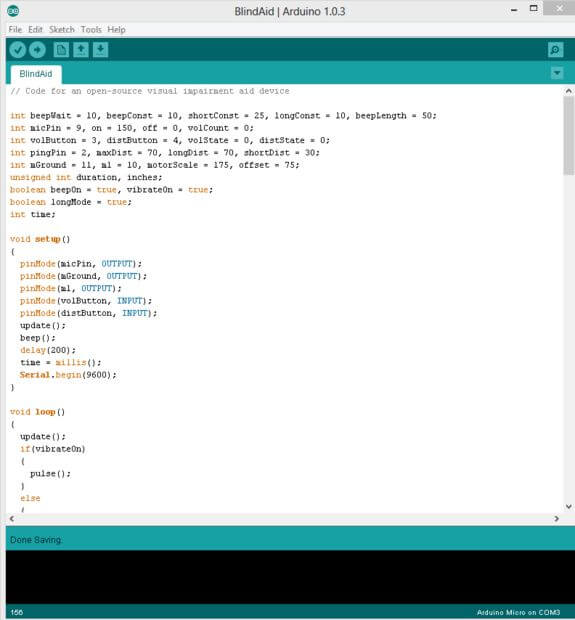Click the Arduino logo in title bar
The height and width of the screenshot is (620, 575).
click(13, 11)
